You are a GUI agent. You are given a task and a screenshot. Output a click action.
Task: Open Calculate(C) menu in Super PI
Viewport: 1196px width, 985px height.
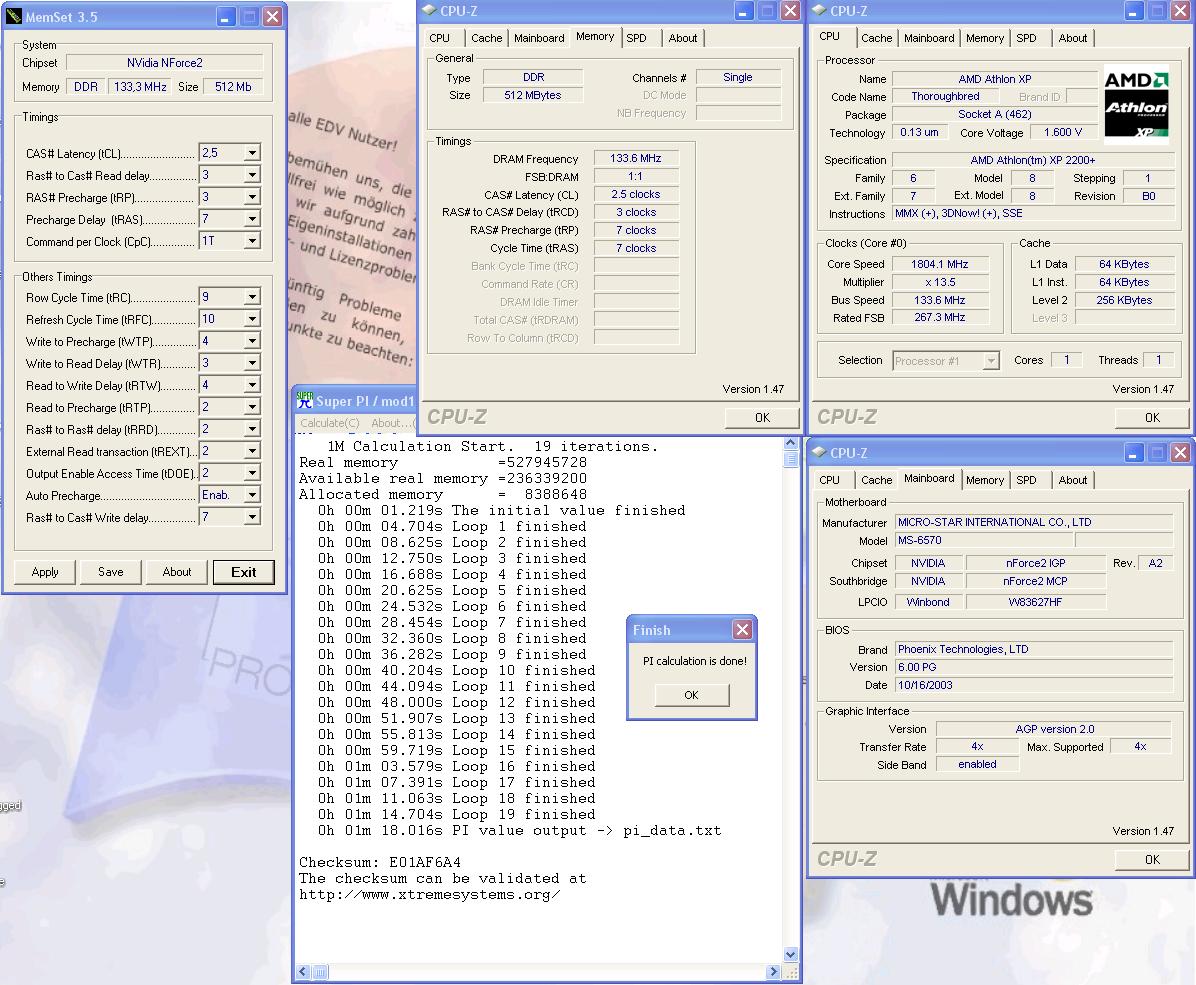pos(330,423)
